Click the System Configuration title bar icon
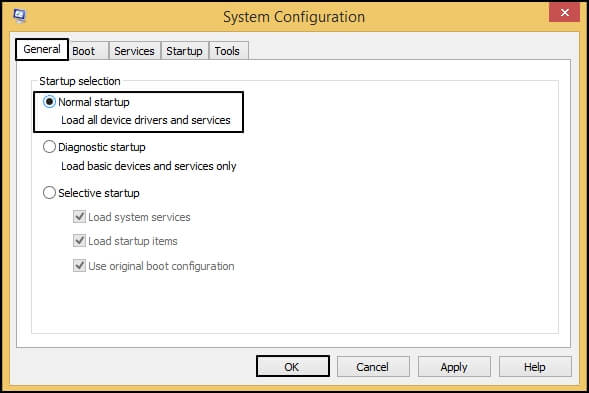589x393 pixels. click(20, 16)
